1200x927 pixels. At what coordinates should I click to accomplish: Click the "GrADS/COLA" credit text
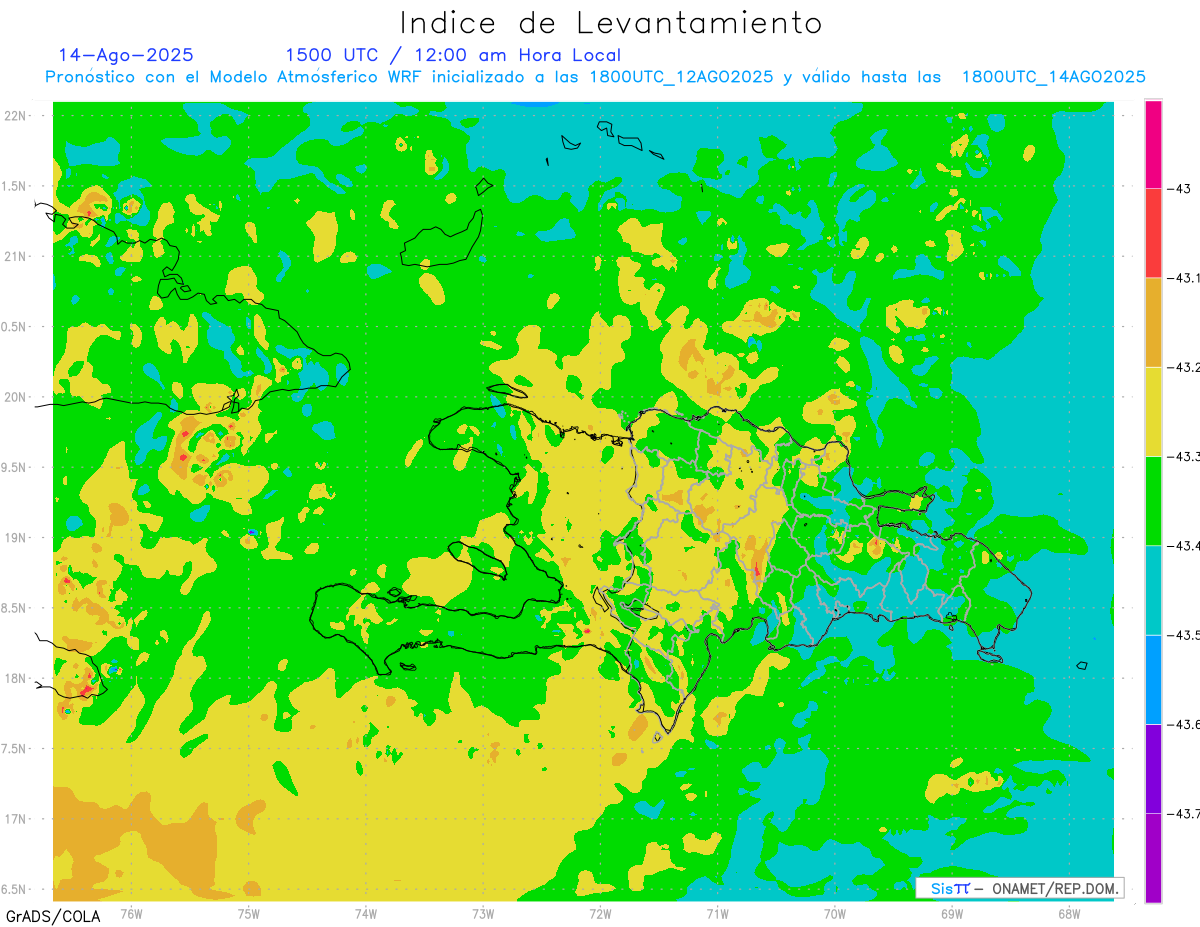(52, 916)
